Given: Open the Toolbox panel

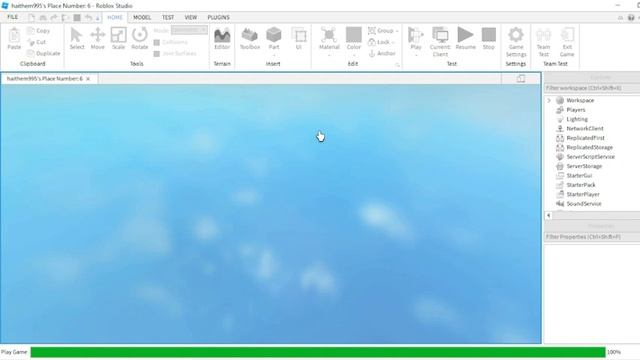Looking at the screenshot, I should click(x=249, y=38).
